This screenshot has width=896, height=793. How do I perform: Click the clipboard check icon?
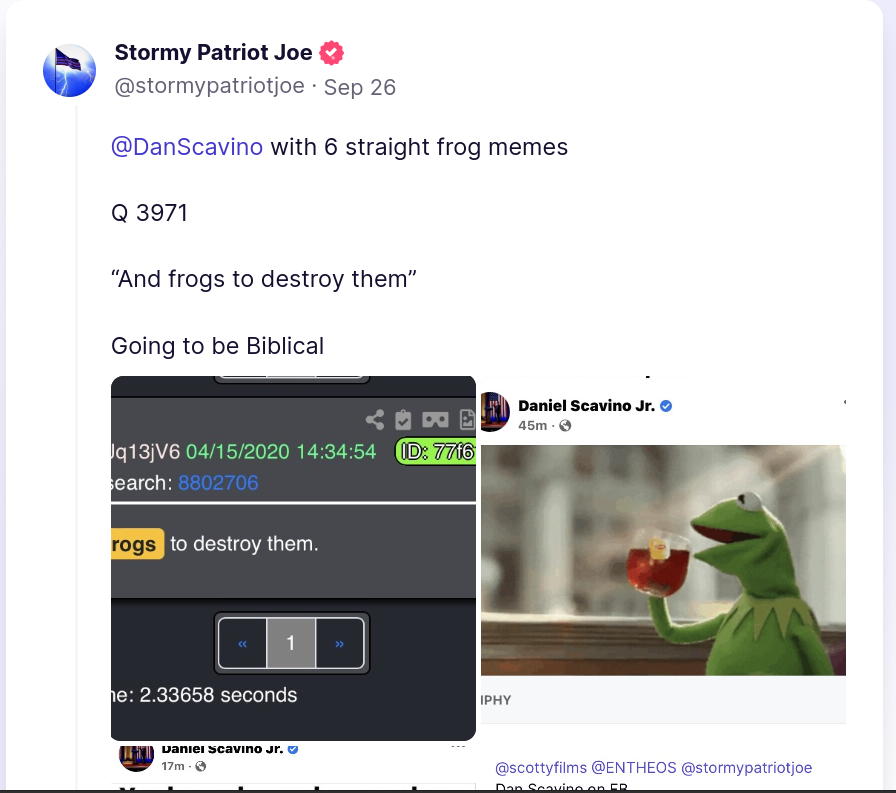(x=403, y=421)
